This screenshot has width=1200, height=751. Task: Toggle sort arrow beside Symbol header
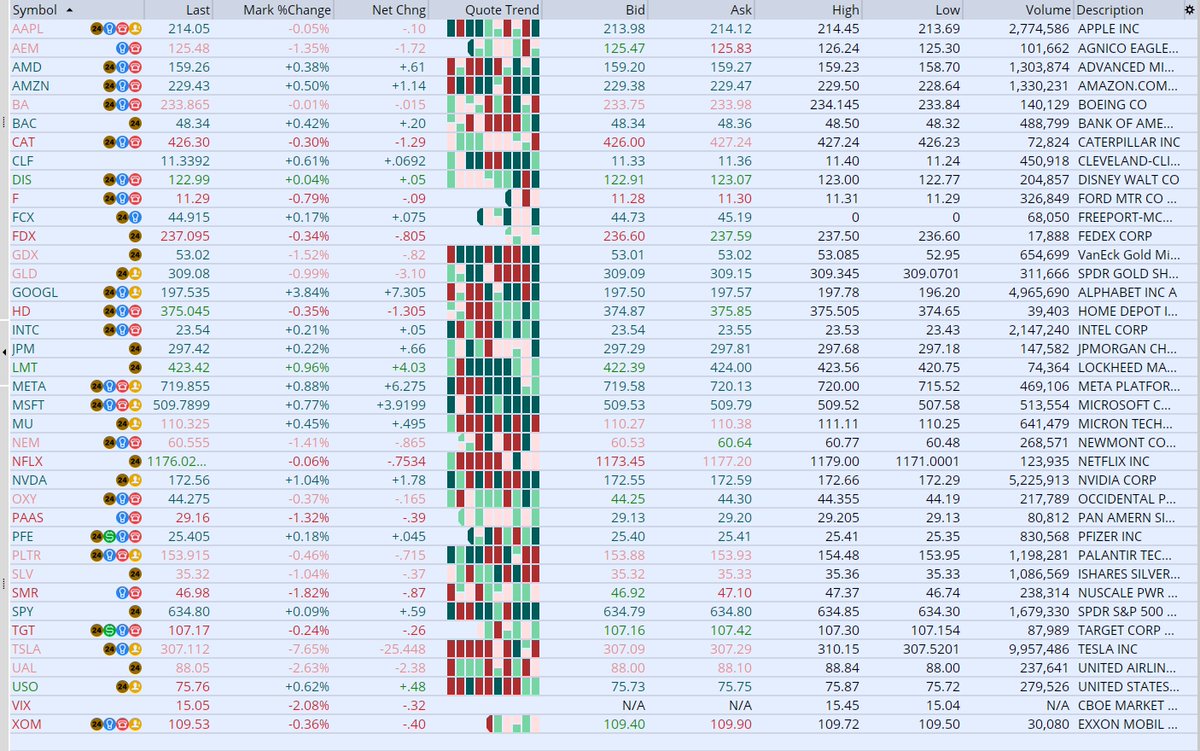coord(67,10)
